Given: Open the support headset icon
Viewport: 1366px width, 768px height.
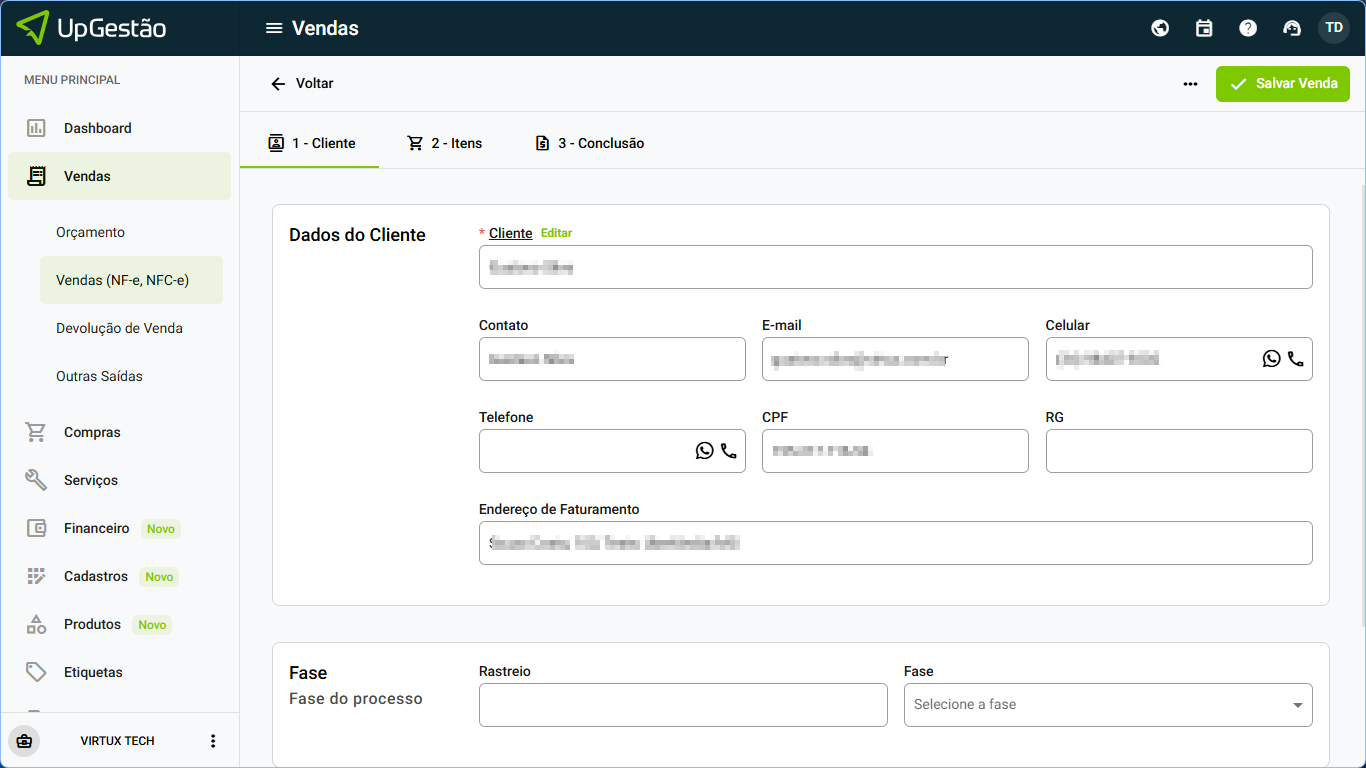Looking at the screenshot, I should (1291, 28).
